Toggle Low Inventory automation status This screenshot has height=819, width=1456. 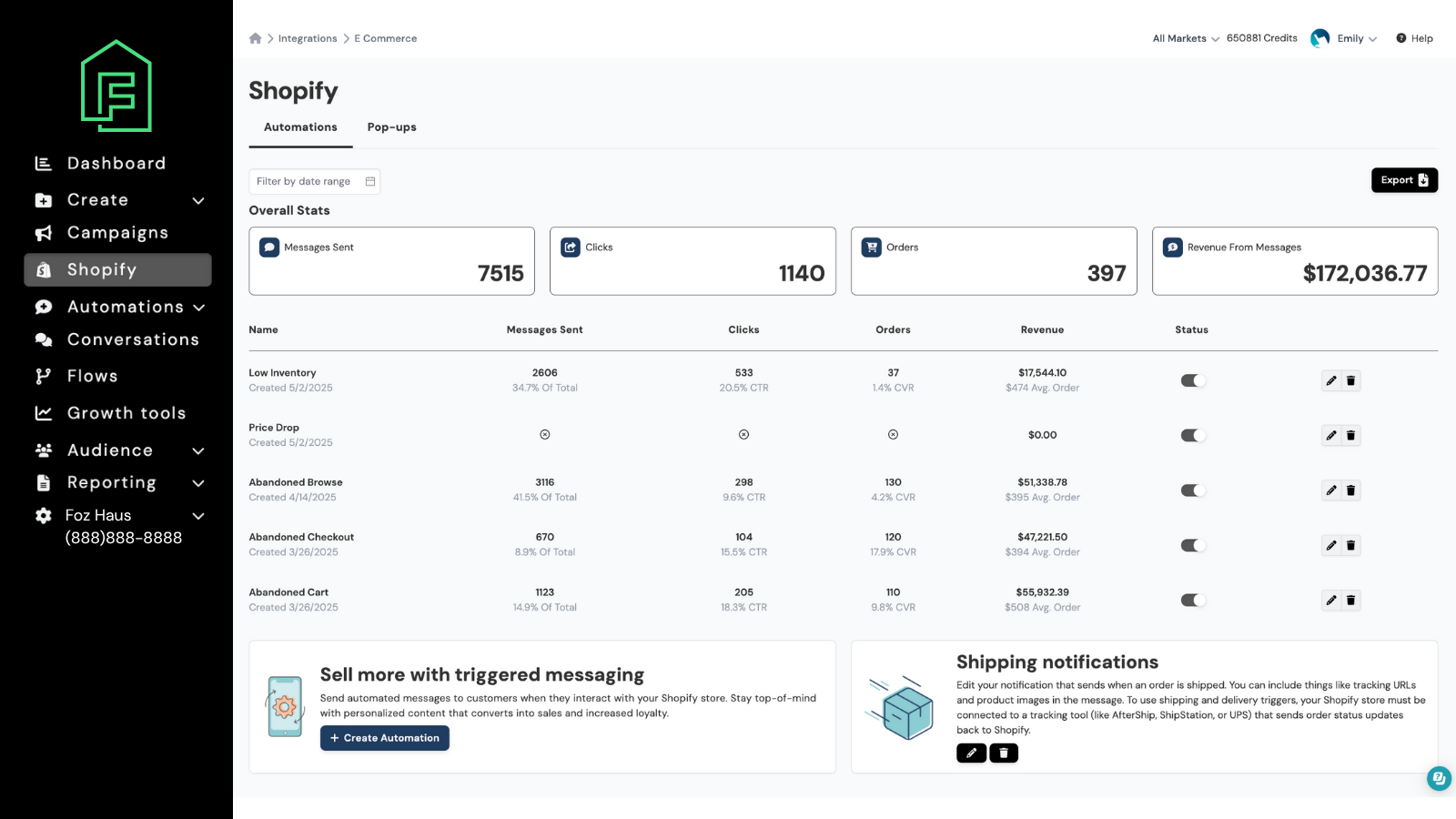(1193, 381)
